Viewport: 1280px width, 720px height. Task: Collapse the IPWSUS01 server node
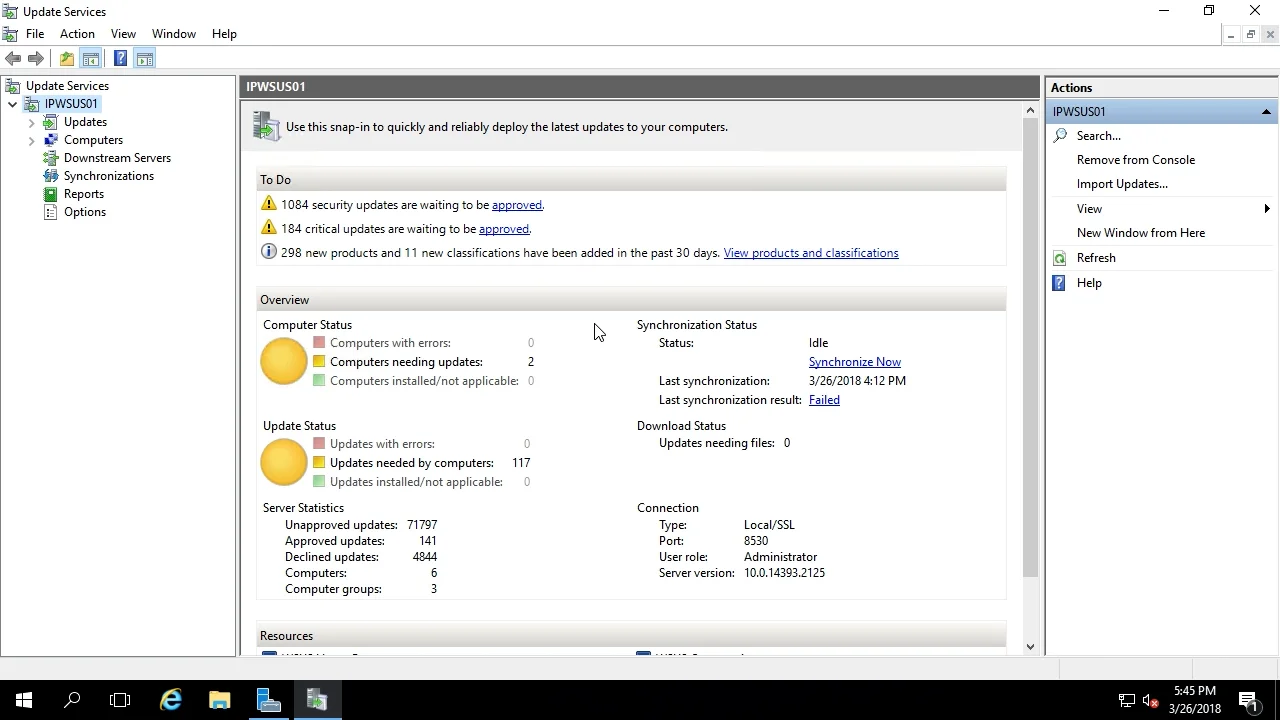13,104
